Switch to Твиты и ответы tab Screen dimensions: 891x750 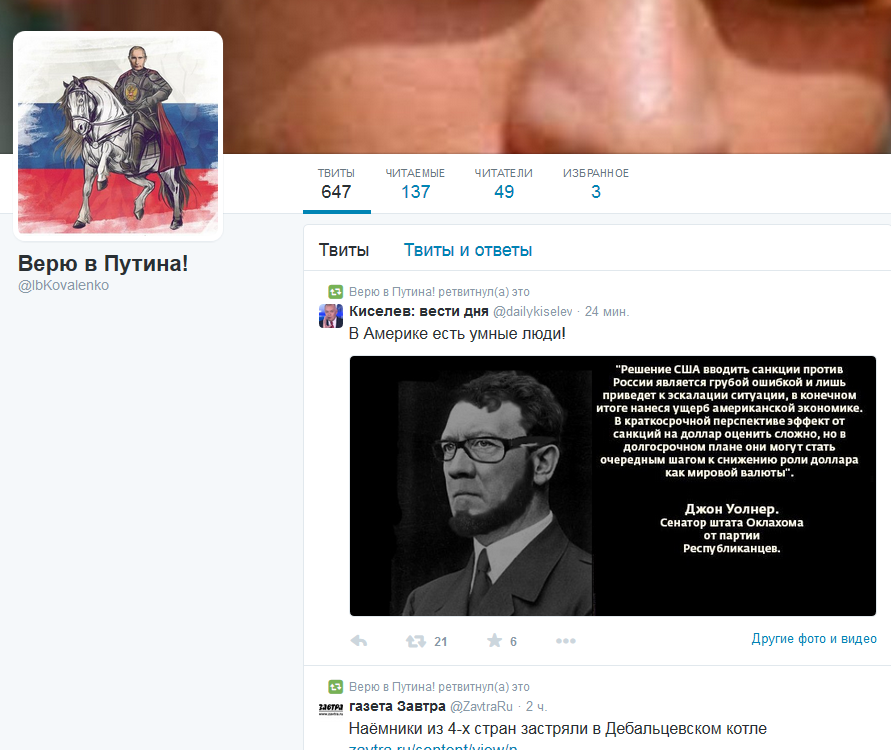click(x=468, y=250)
